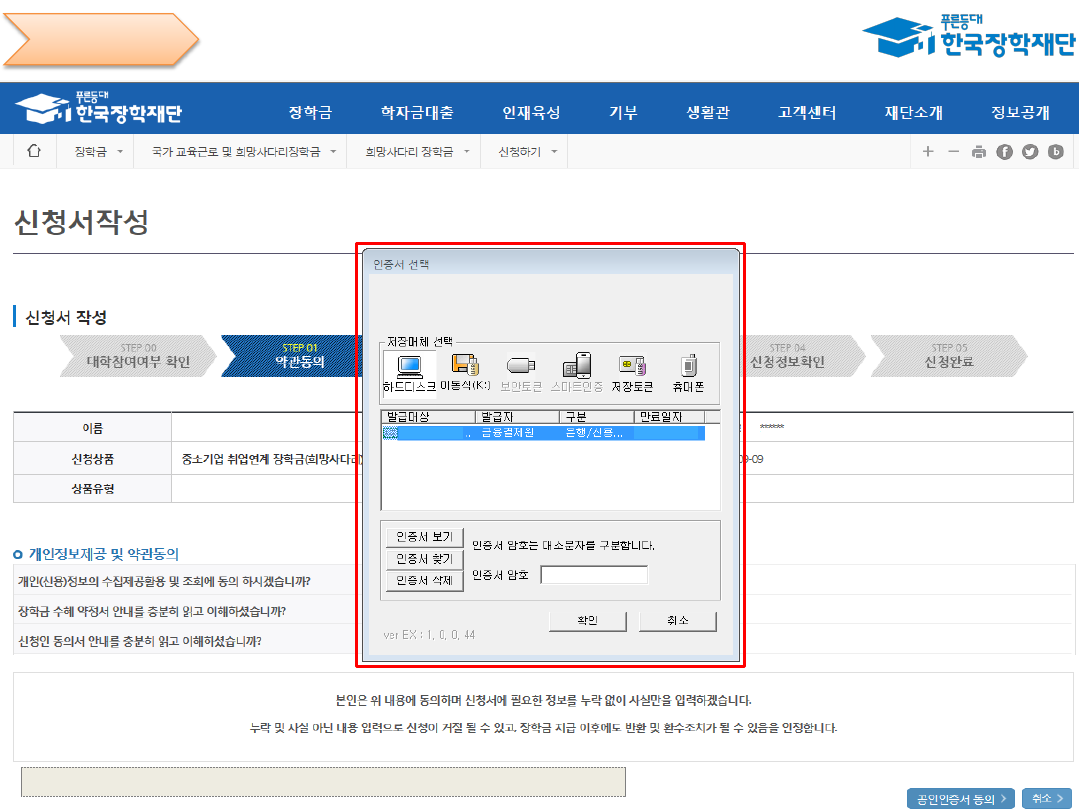Expand the 신청하기 breadcrumb dropdown

pos(526,152)
